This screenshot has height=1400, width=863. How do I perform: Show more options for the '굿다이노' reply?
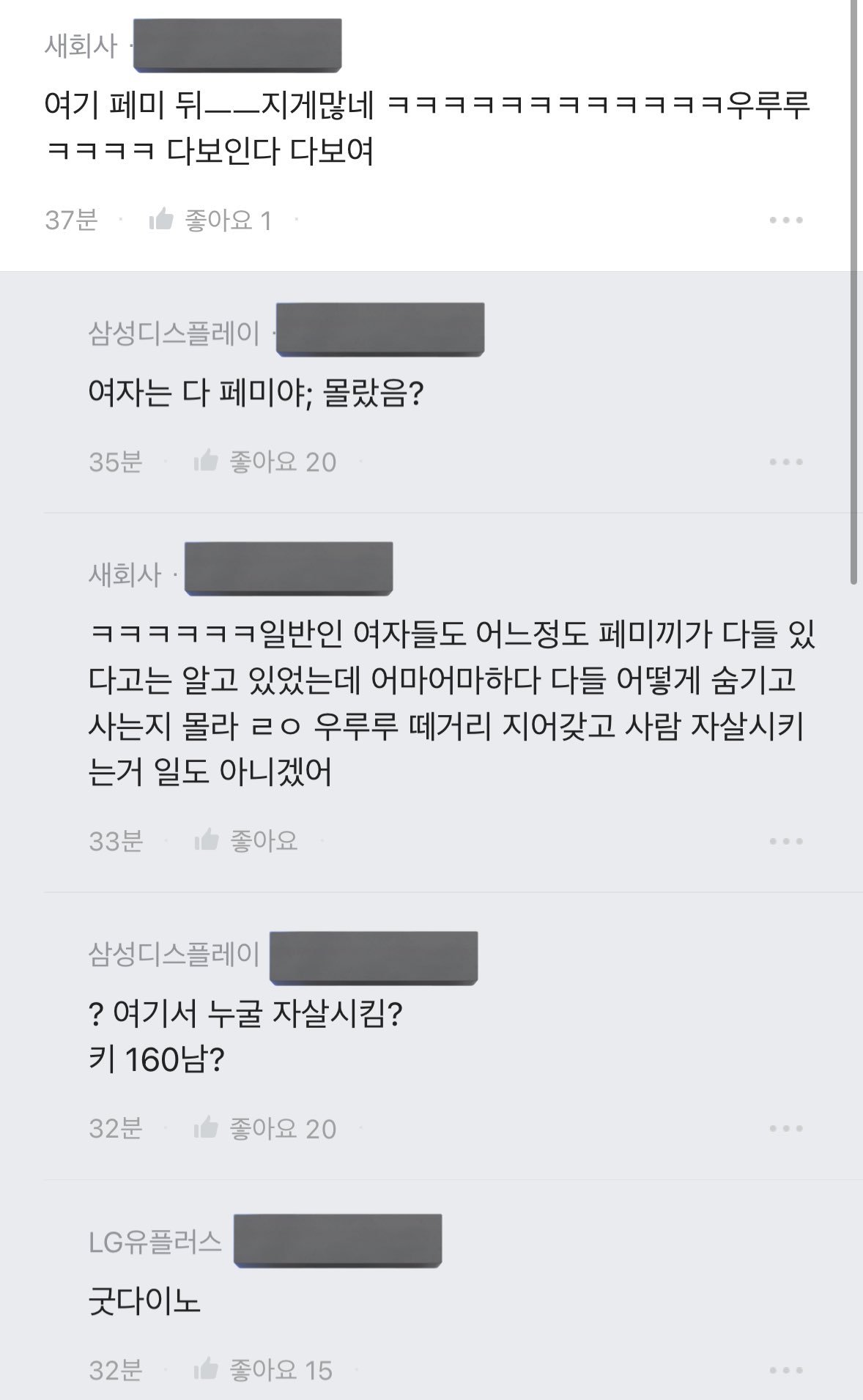click(x=786, y=1370)
